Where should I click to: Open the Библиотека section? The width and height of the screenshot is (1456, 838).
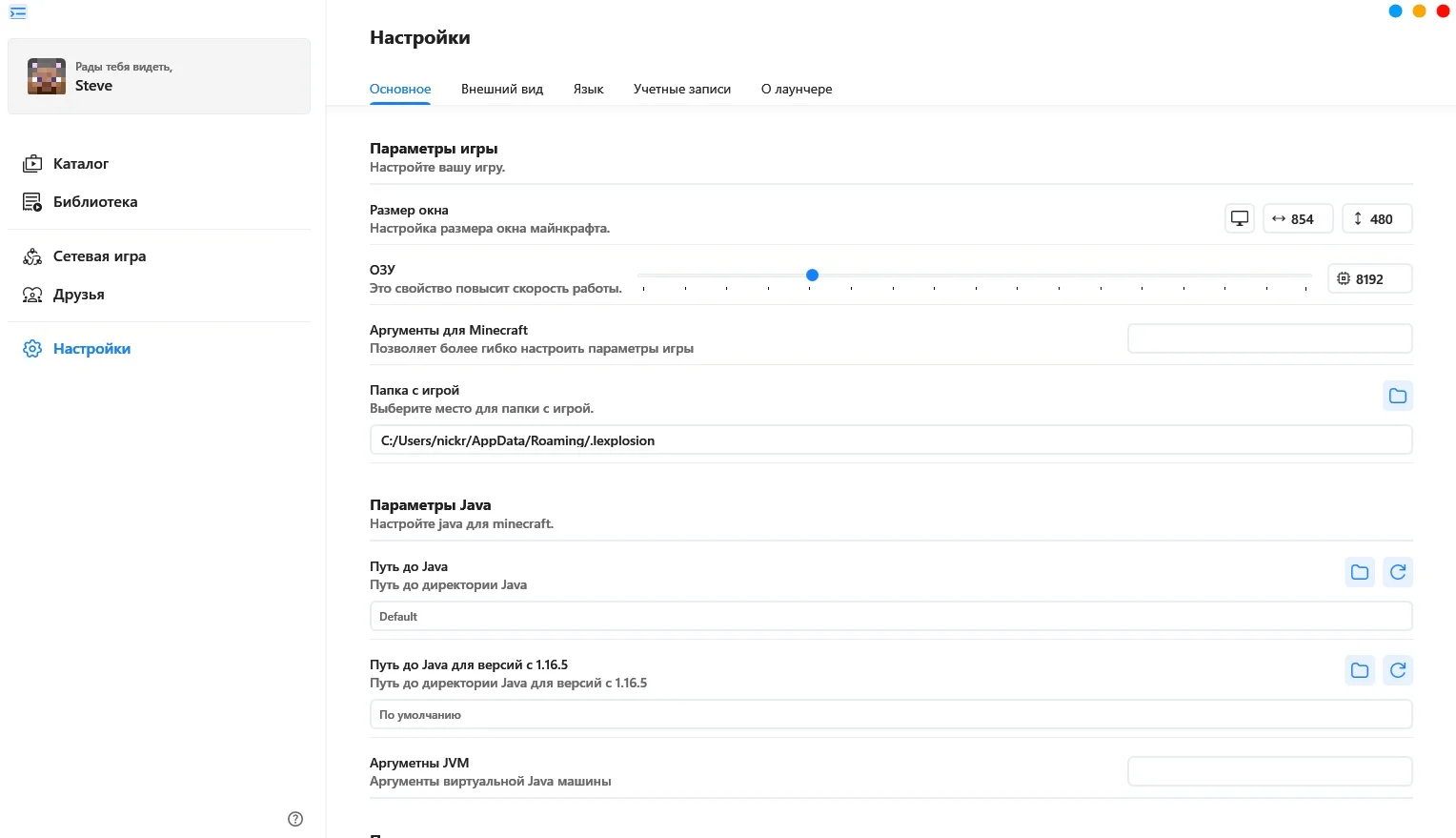[94, 202]
